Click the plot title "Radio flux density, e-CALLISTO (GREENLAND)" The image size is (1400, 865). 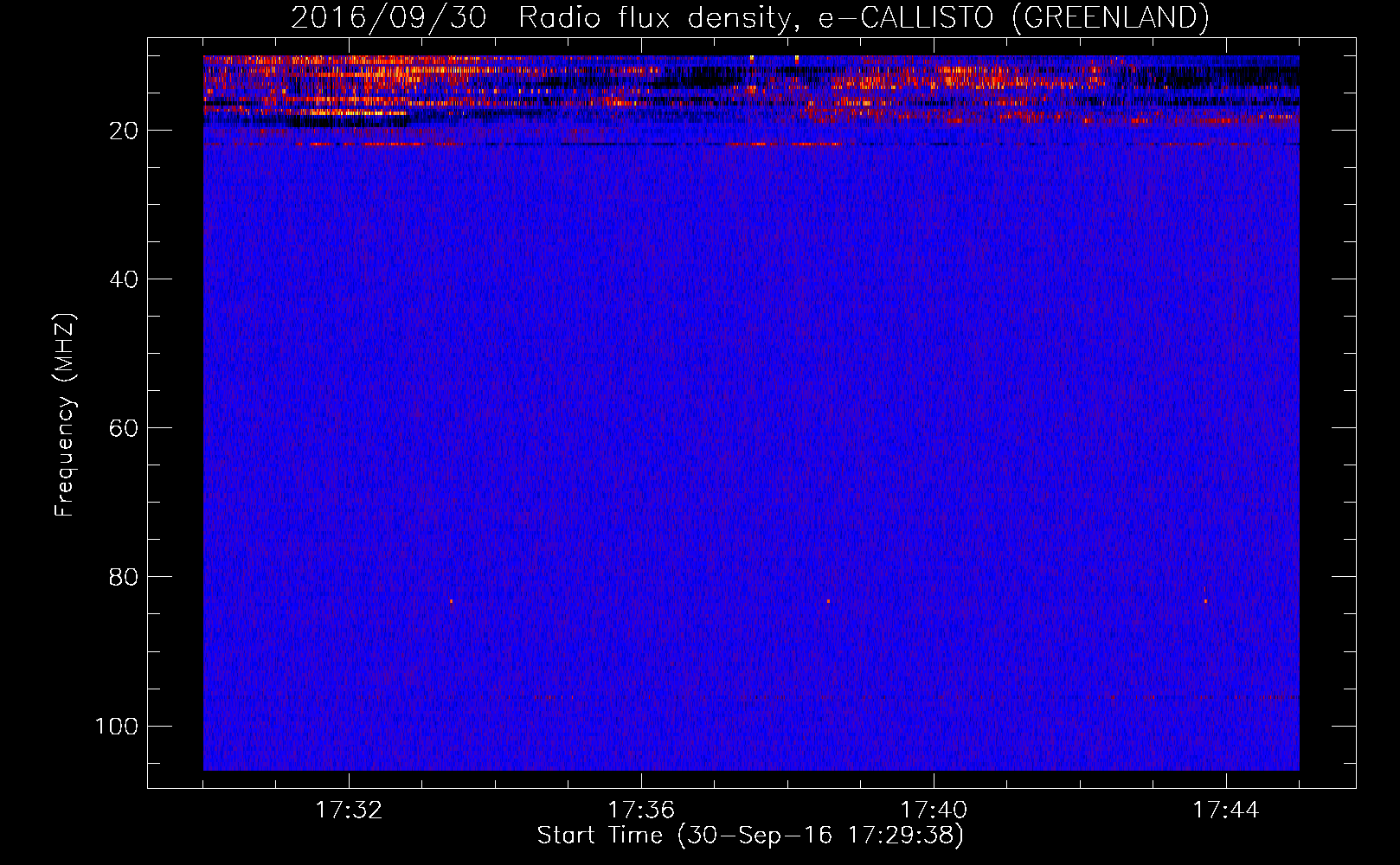[864, 18]
